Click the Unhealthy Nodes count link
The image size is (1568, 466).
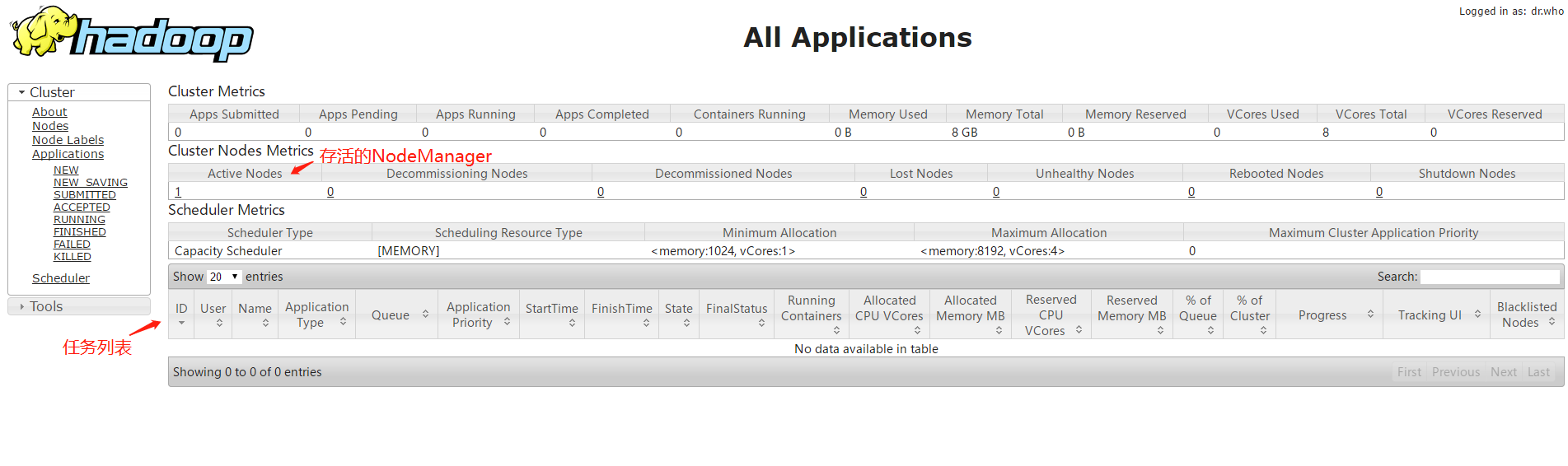996,192
